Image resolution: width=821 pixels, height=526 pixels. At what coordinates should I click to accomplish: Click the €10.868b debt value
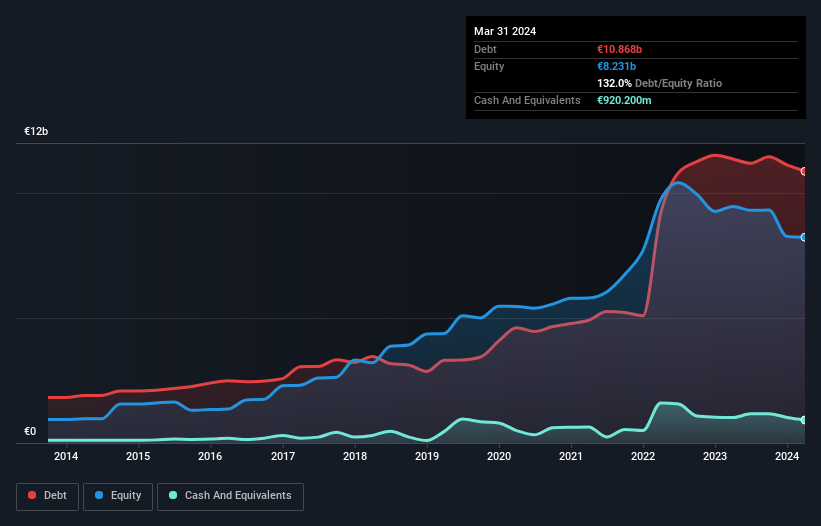point(619,49)
